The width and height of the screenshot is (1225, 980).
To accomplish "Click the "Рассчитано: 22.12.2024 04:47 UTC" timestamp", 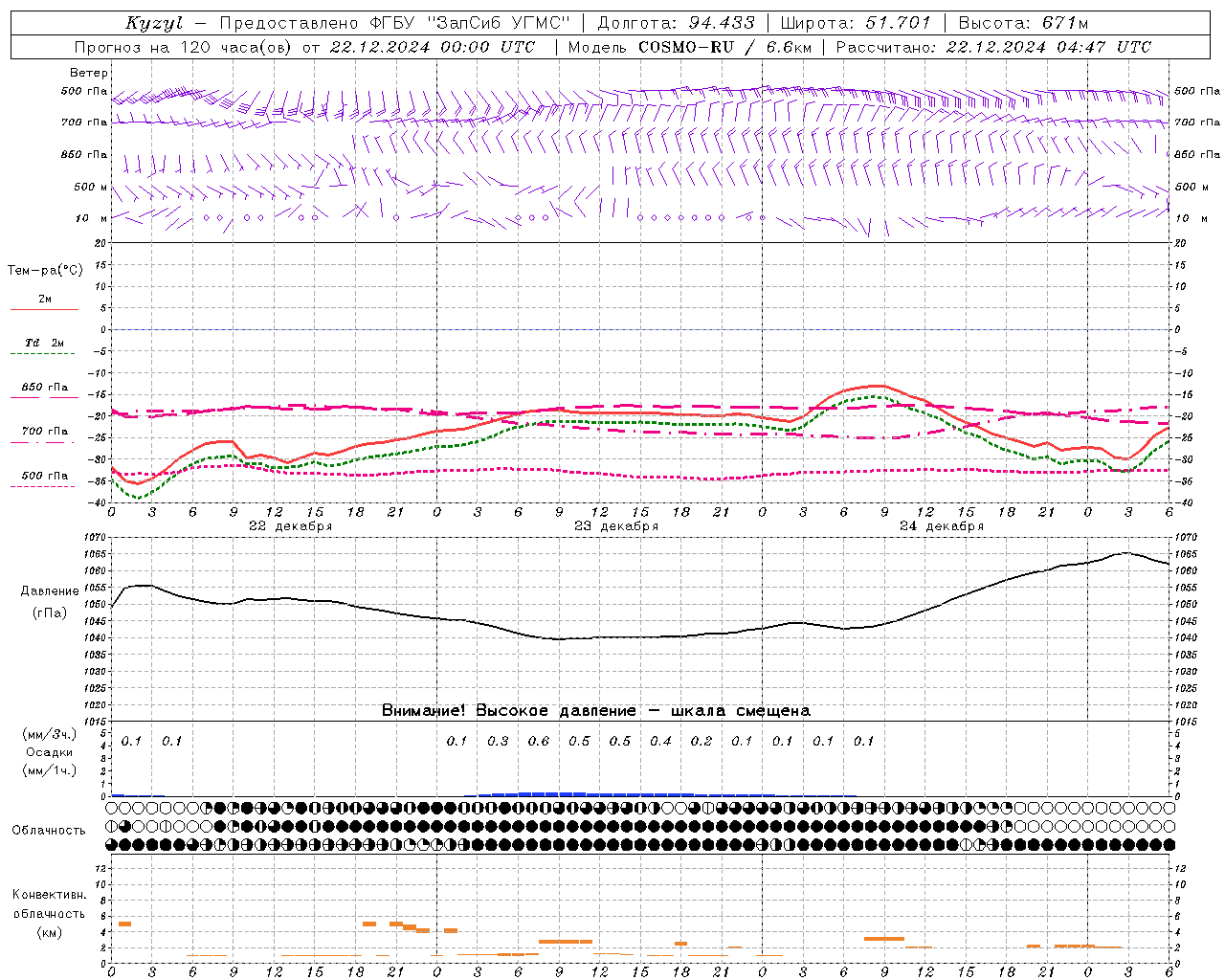I will 993,47.
